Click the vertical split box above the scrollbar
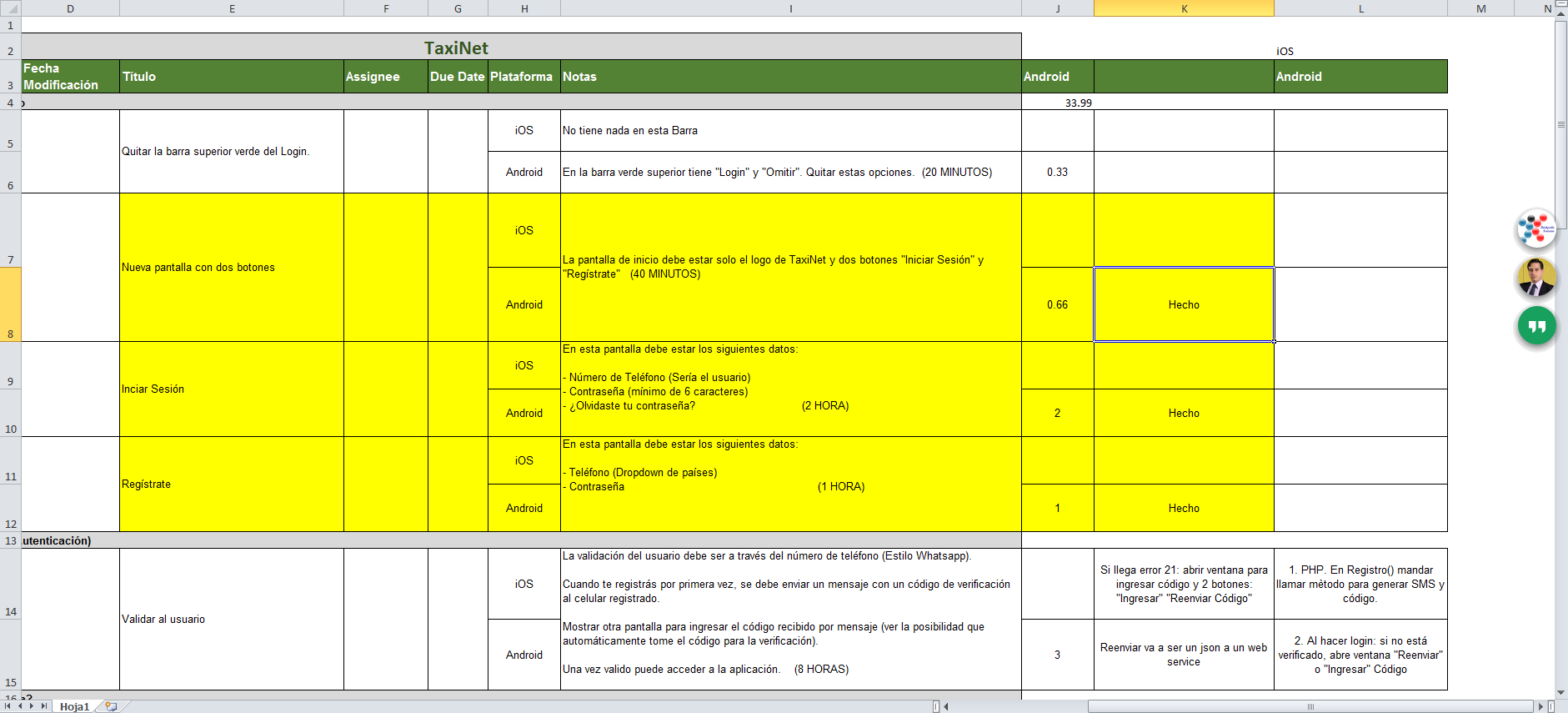The image size is (1568, 713). pos(1561,5)
